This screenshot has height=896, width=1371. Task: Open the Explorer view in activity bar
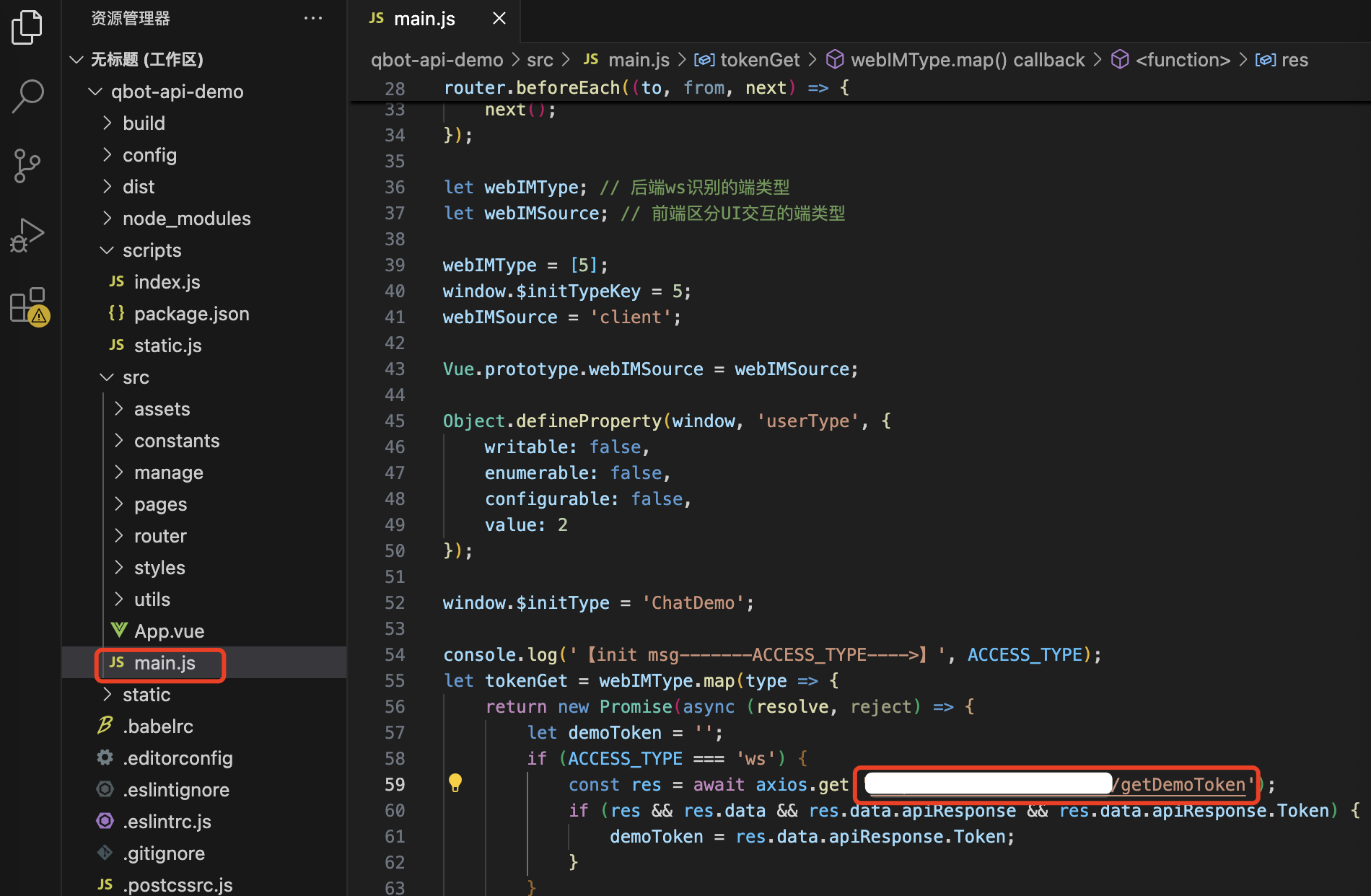pyautogui.click(x=27, y=27)
